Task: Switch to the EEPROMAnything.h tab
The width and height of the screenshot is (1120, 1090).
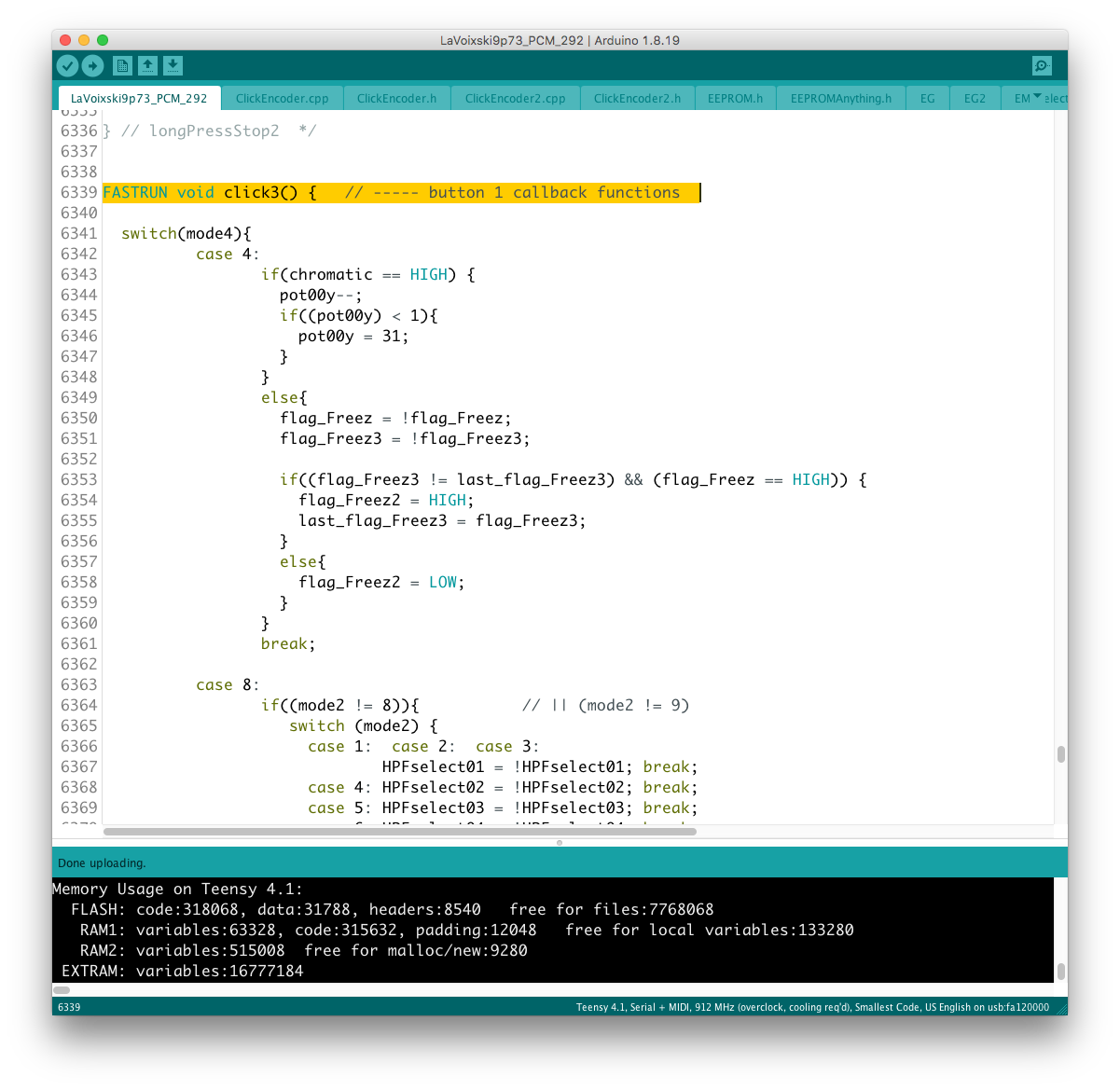Action: click(x=840, y=98)
